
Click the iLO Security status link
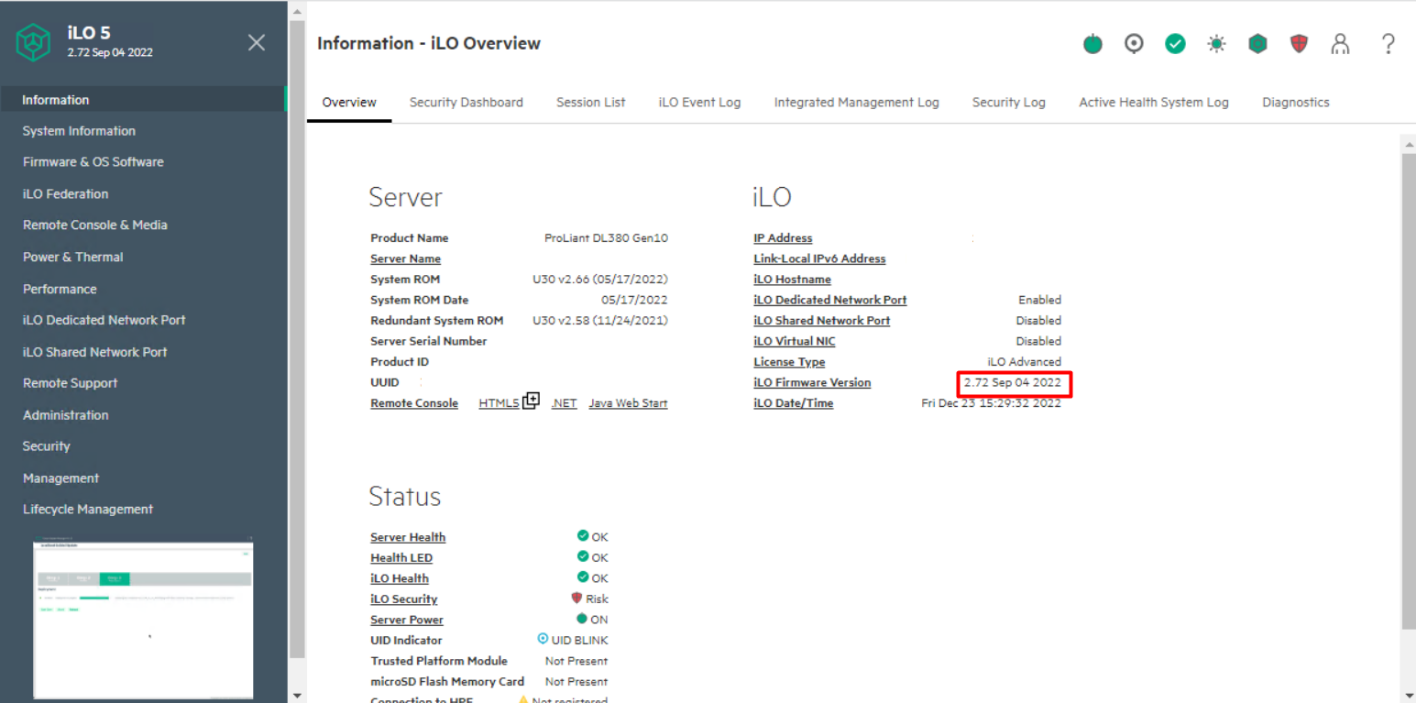(404, 599)
